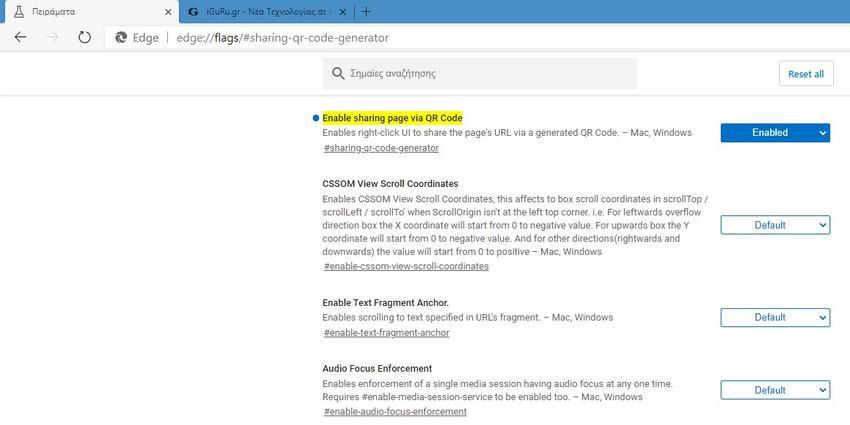Close the iGuRu.gr tab
The height and width of the screenshot is (425, 850).
pos(342,12)
